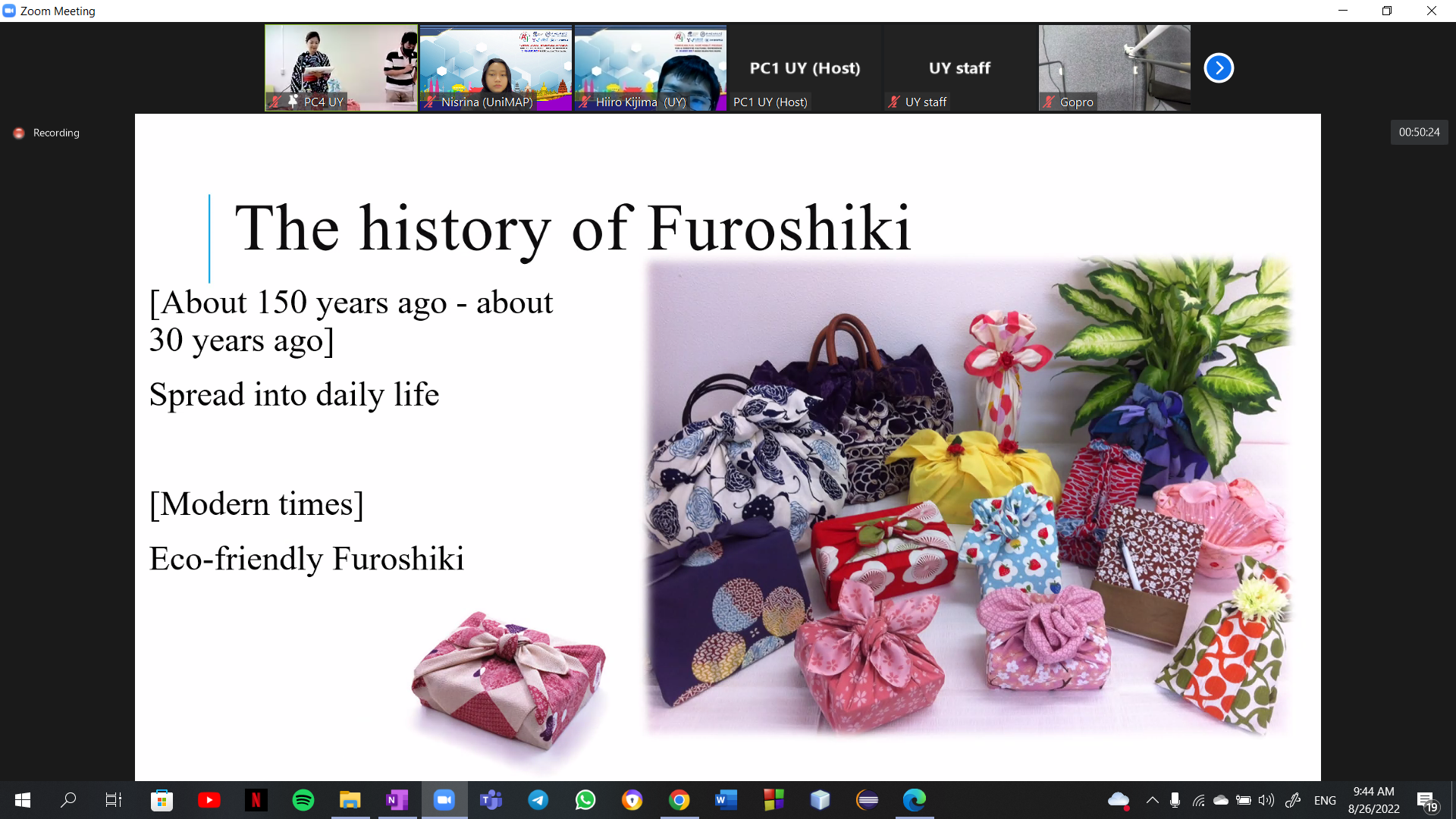
Task: Switch to Microsoft Teams taskbar icon
Action: point(491,800)
